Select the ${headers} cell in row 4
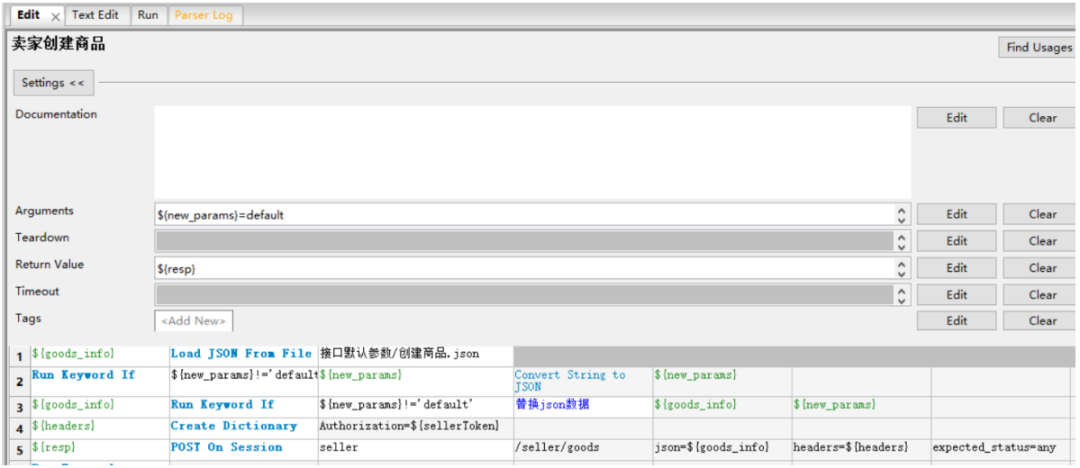 (x=100, y=427)
